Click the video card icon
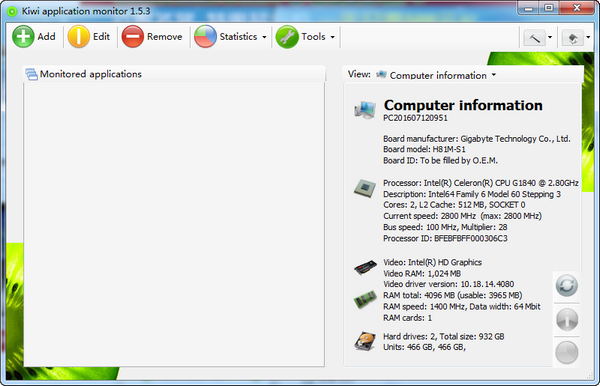 [365, 267]
